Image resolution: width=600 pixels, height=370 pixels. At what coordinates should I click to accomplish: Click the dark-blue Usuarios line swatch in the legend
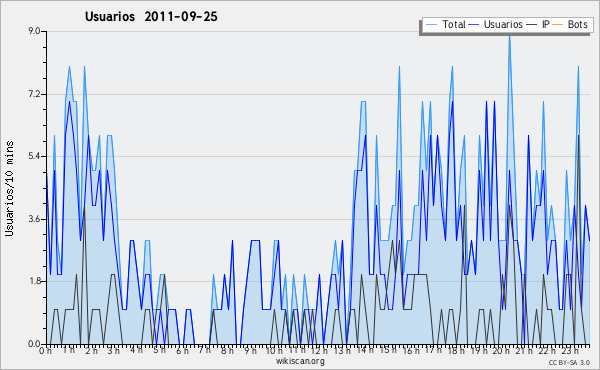point(474,25)
